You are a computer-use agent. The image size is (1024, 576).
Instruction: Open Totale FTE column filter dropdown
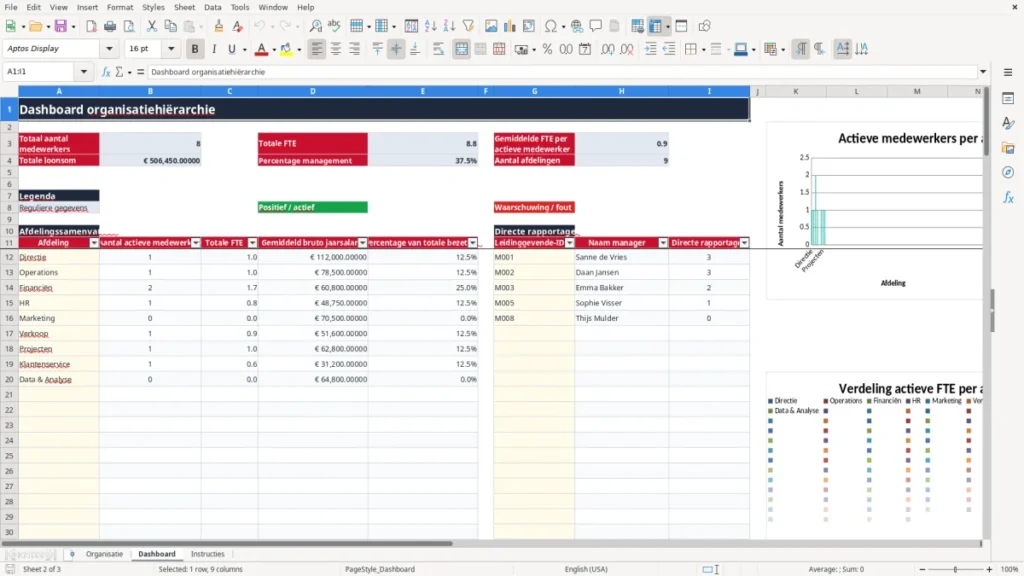pos(253,243)
